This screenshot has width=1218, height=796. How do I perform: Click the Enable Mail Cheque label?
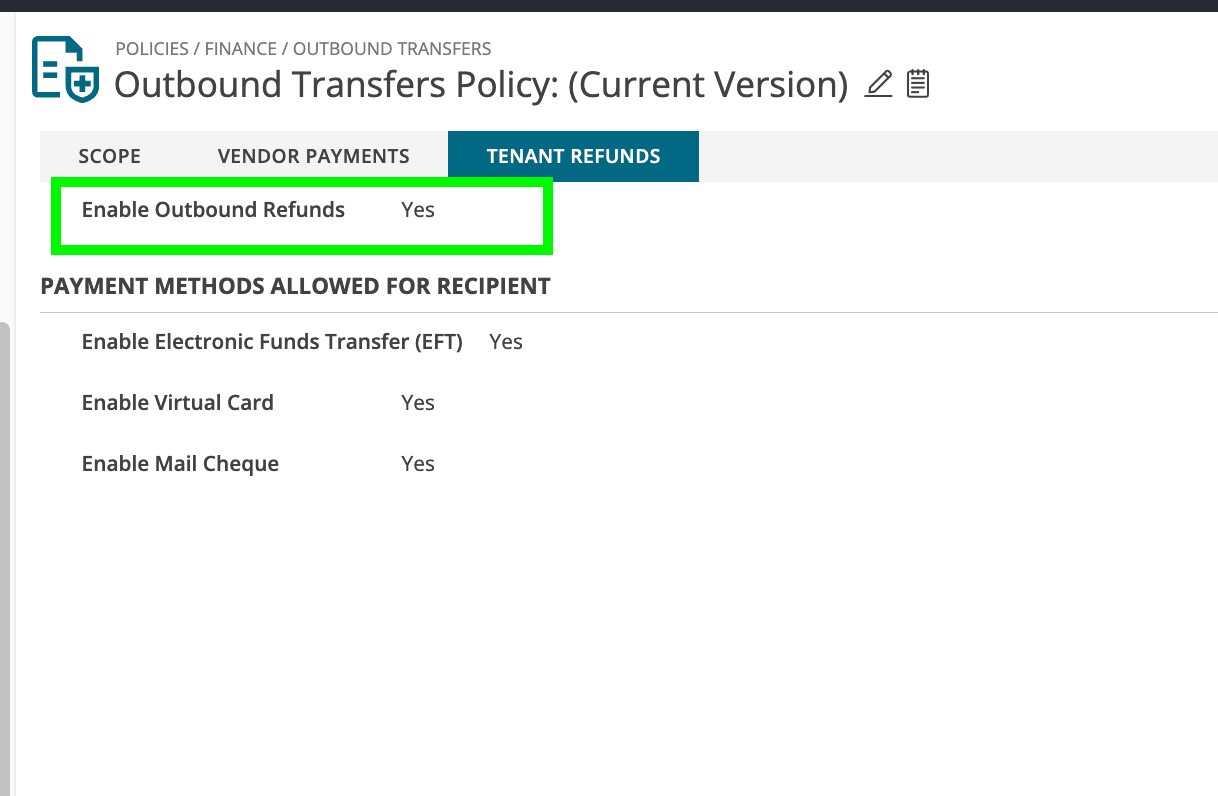(180, 464)
